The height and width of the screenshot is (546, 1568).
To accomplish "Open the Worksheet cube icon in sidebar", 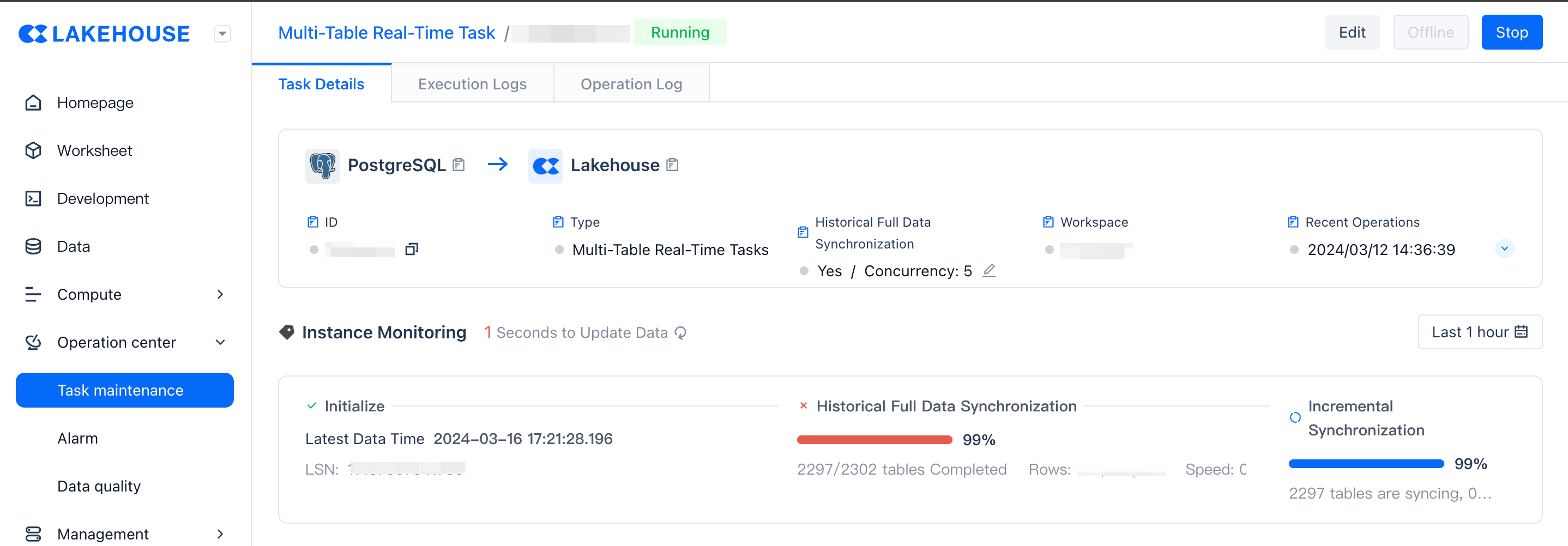I will tap(33, 150).
